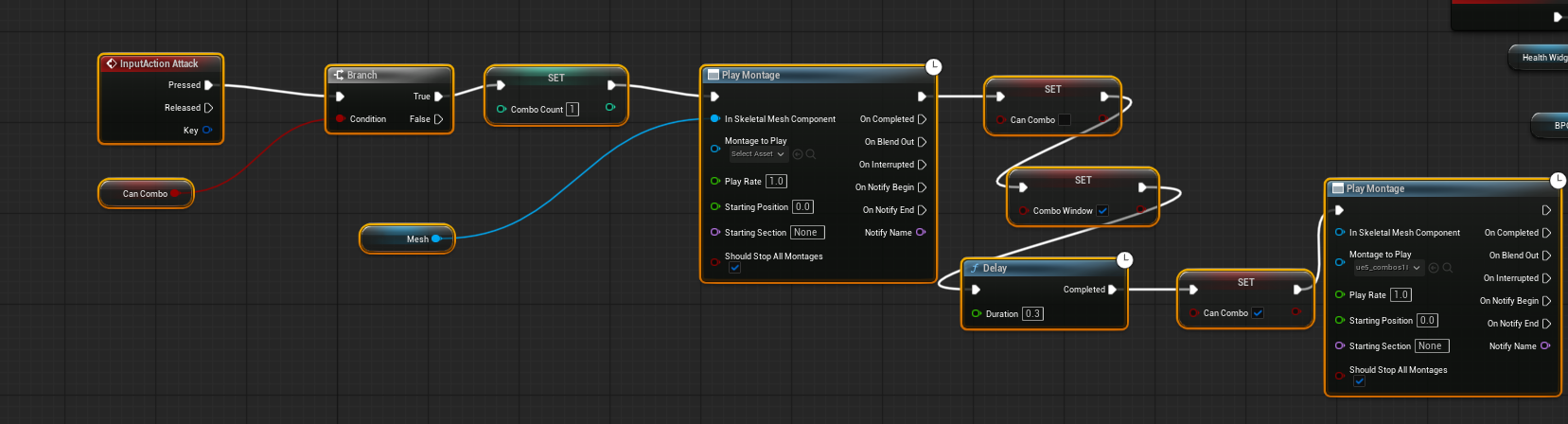Click On Notify End pin of second Play Montage
This screenshot has width=1568, height=424.
click(x=1546, y=324)
